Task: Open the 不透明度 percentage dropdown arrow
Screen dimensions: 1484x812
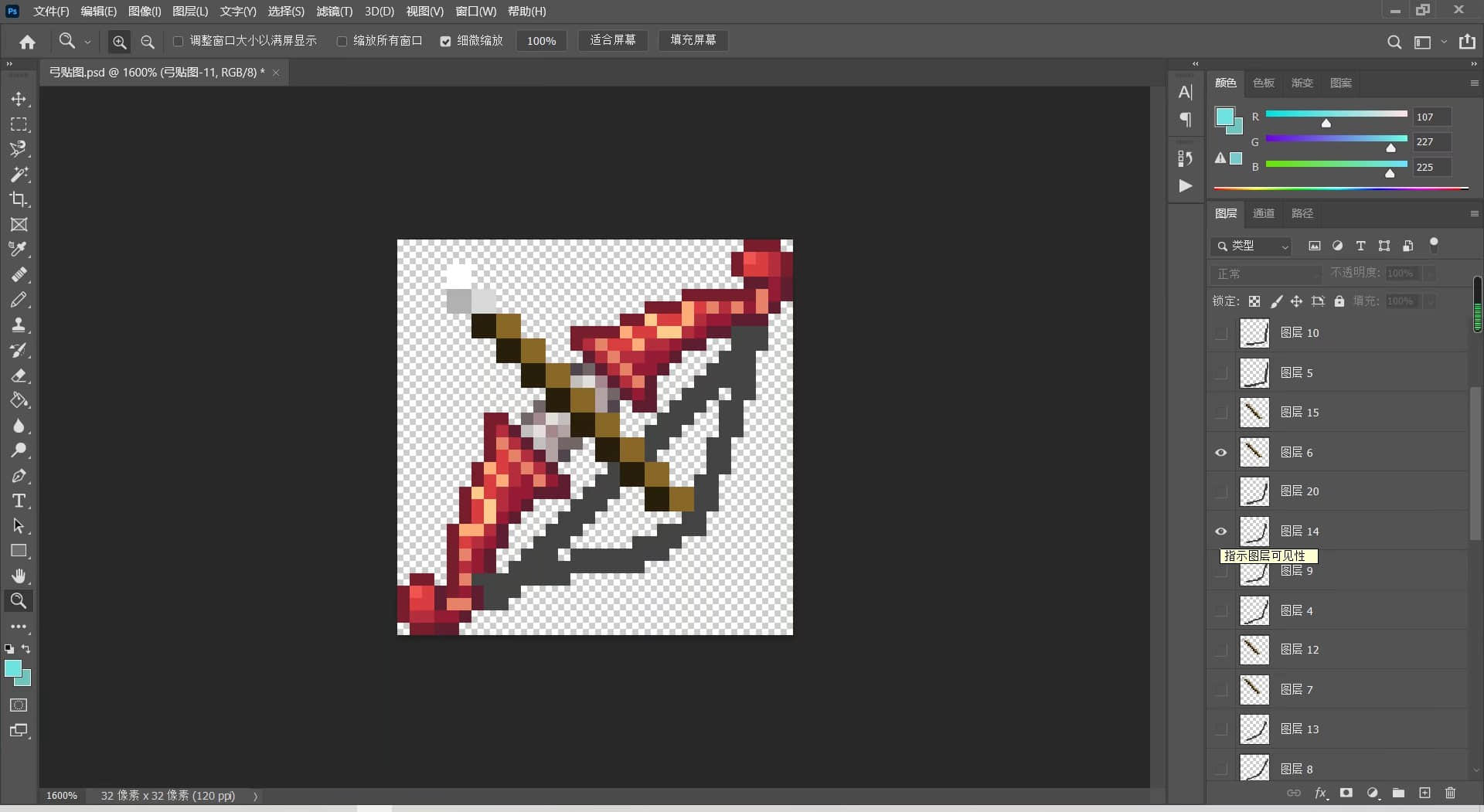Action: tap(1430, 273)
